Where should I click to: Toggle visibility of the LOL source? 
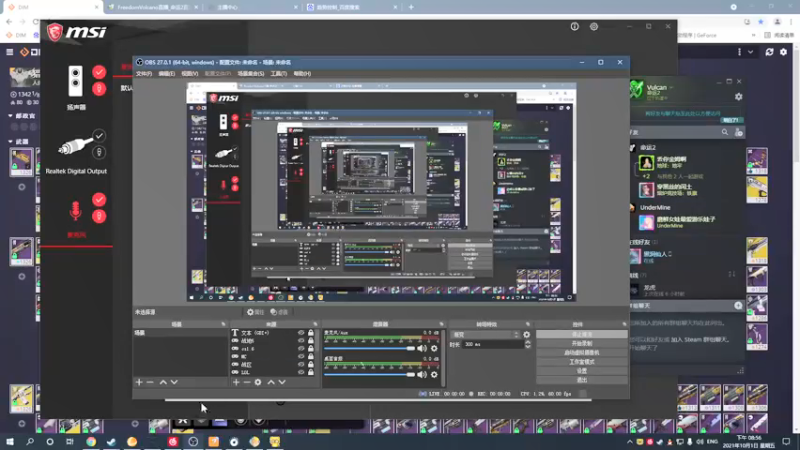click(x=301, y=372)
